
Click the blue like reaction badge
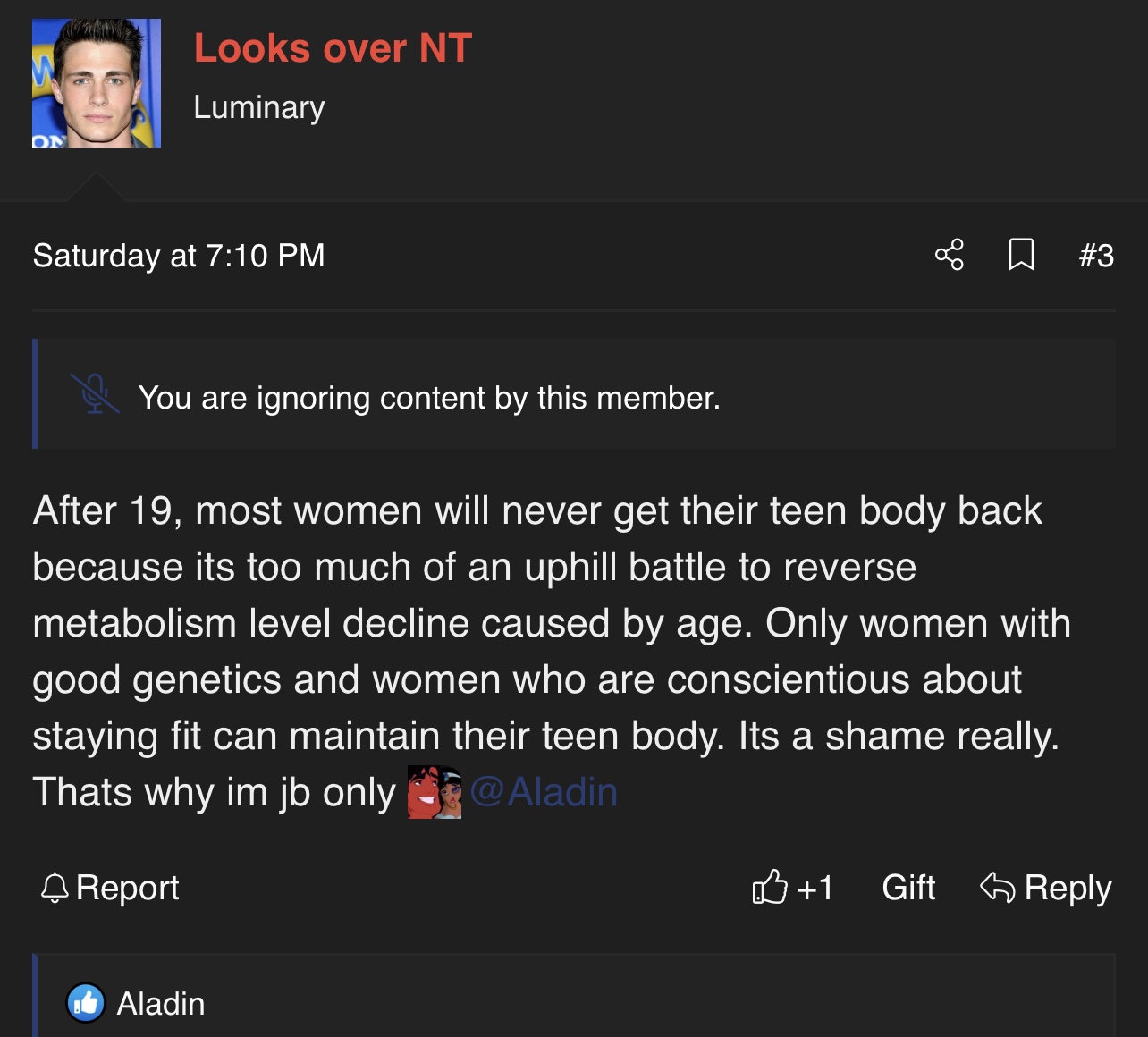(86, 1003)
